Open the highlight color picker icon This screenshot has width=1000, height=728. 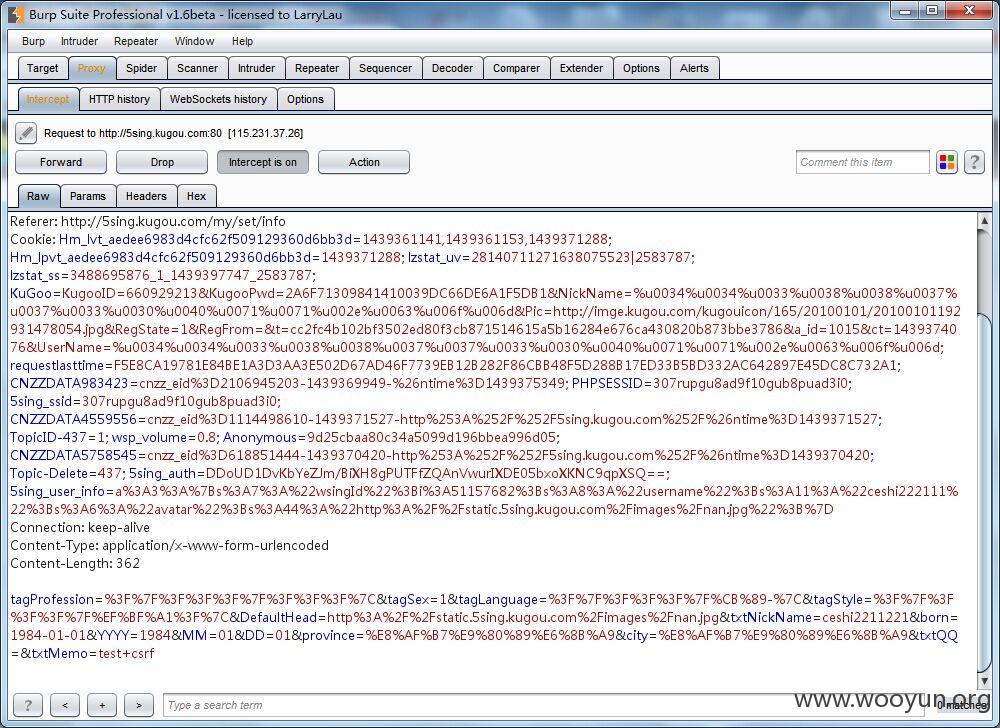[947, 163]
